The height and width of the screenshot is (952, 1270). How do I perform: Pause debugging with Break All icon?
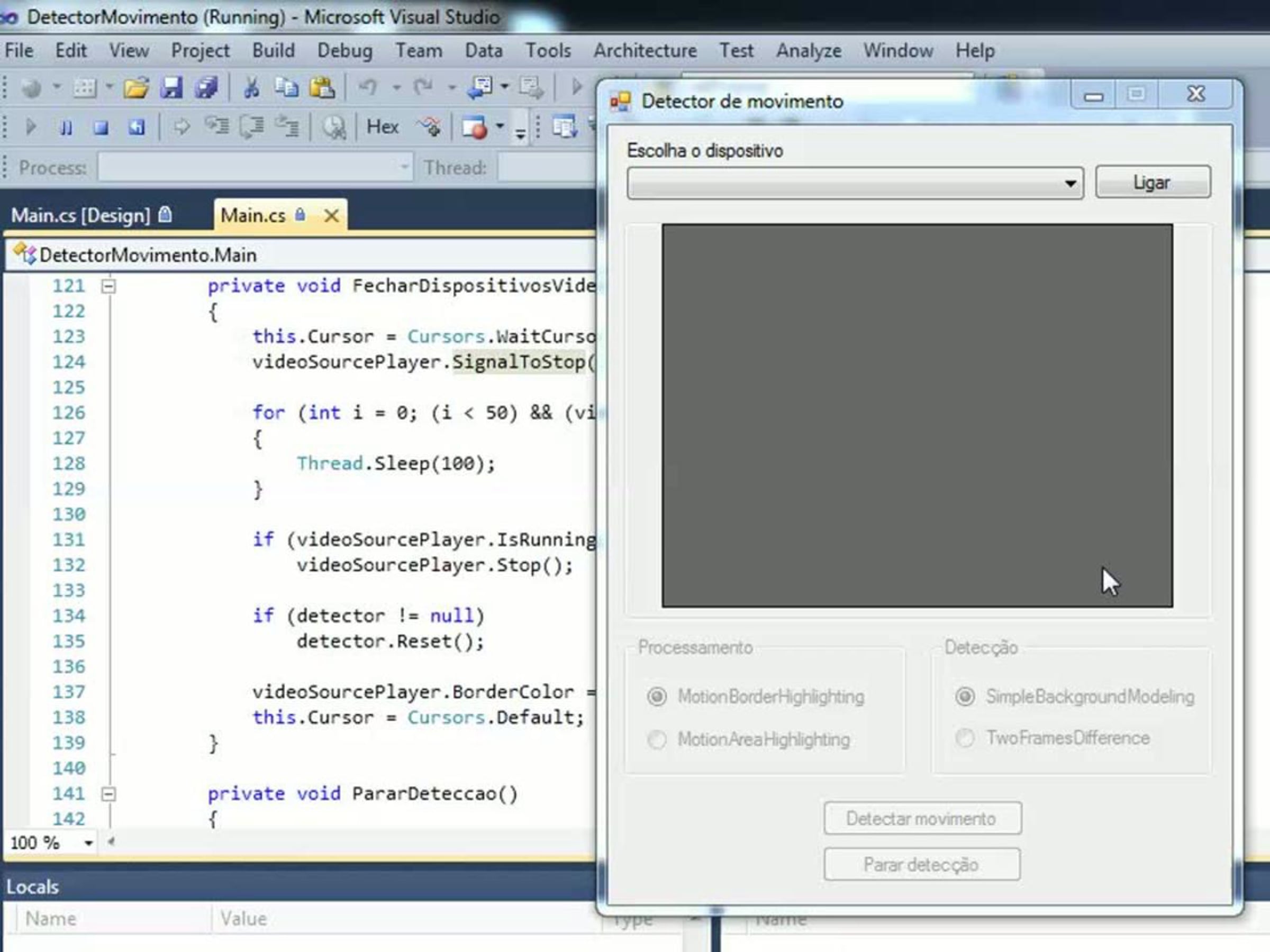point(67,127)
